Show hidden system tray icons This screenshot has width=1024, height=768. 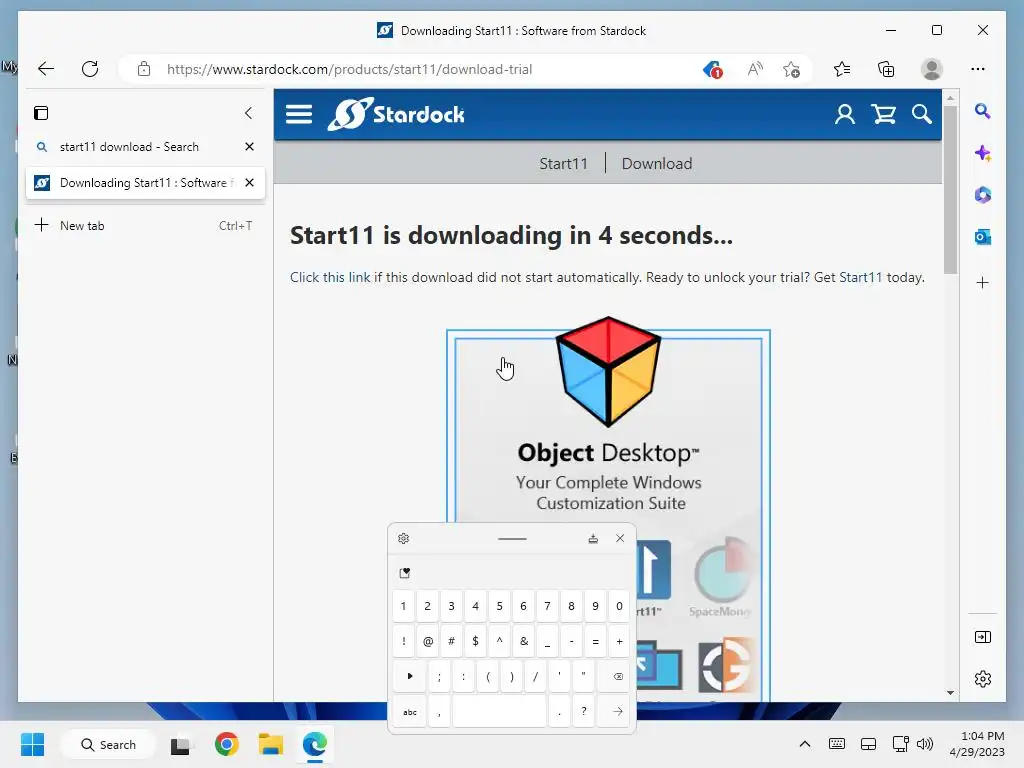805,744
